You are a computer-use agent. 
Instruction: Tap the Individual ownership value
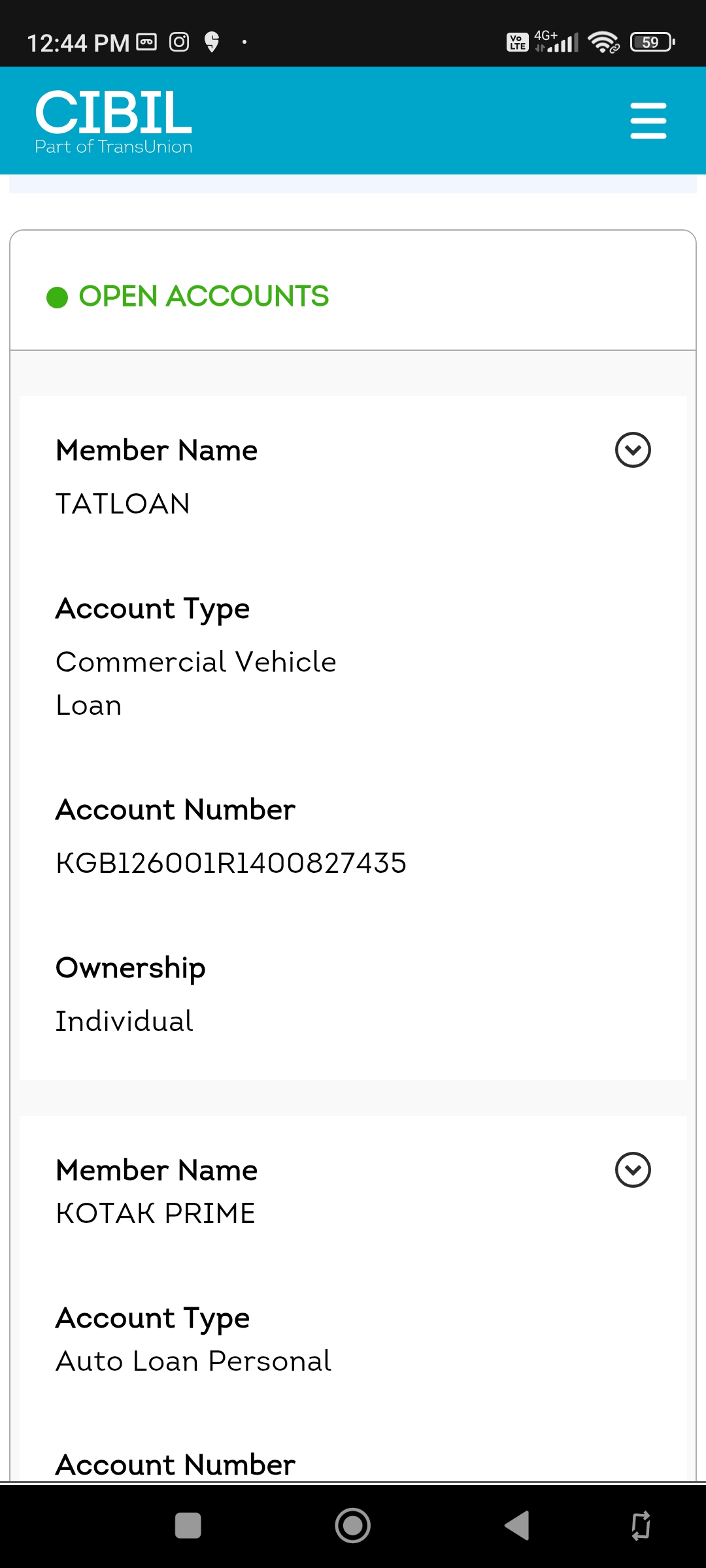point(124,1021)
